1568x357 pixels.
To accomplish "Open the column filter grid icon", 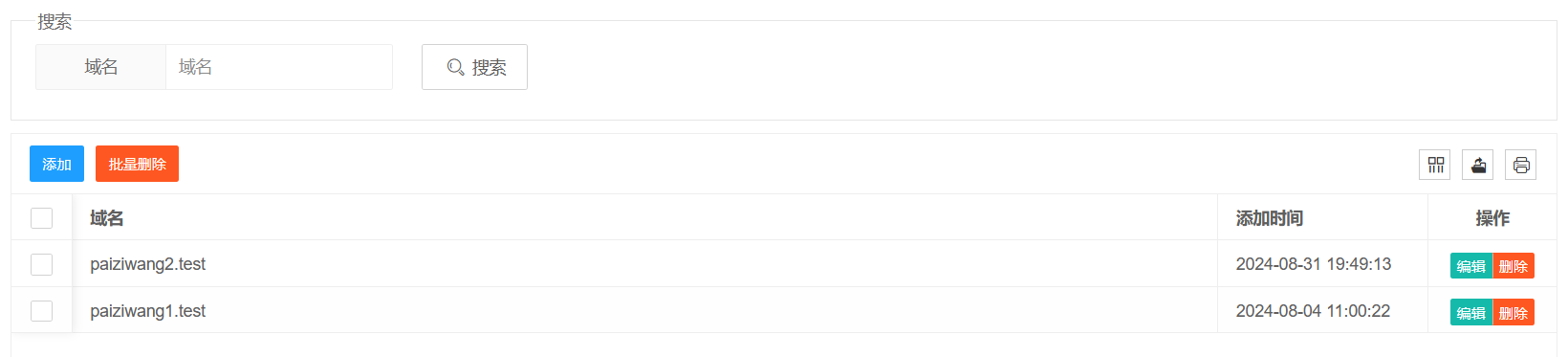I will [1434, 165].
